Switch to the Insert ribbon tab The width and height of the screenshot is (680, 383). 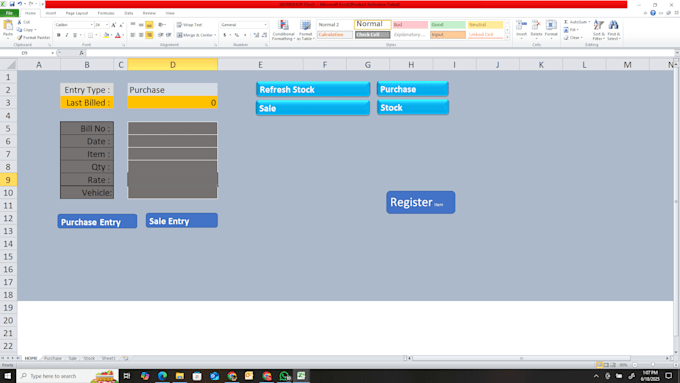point(51,13)
